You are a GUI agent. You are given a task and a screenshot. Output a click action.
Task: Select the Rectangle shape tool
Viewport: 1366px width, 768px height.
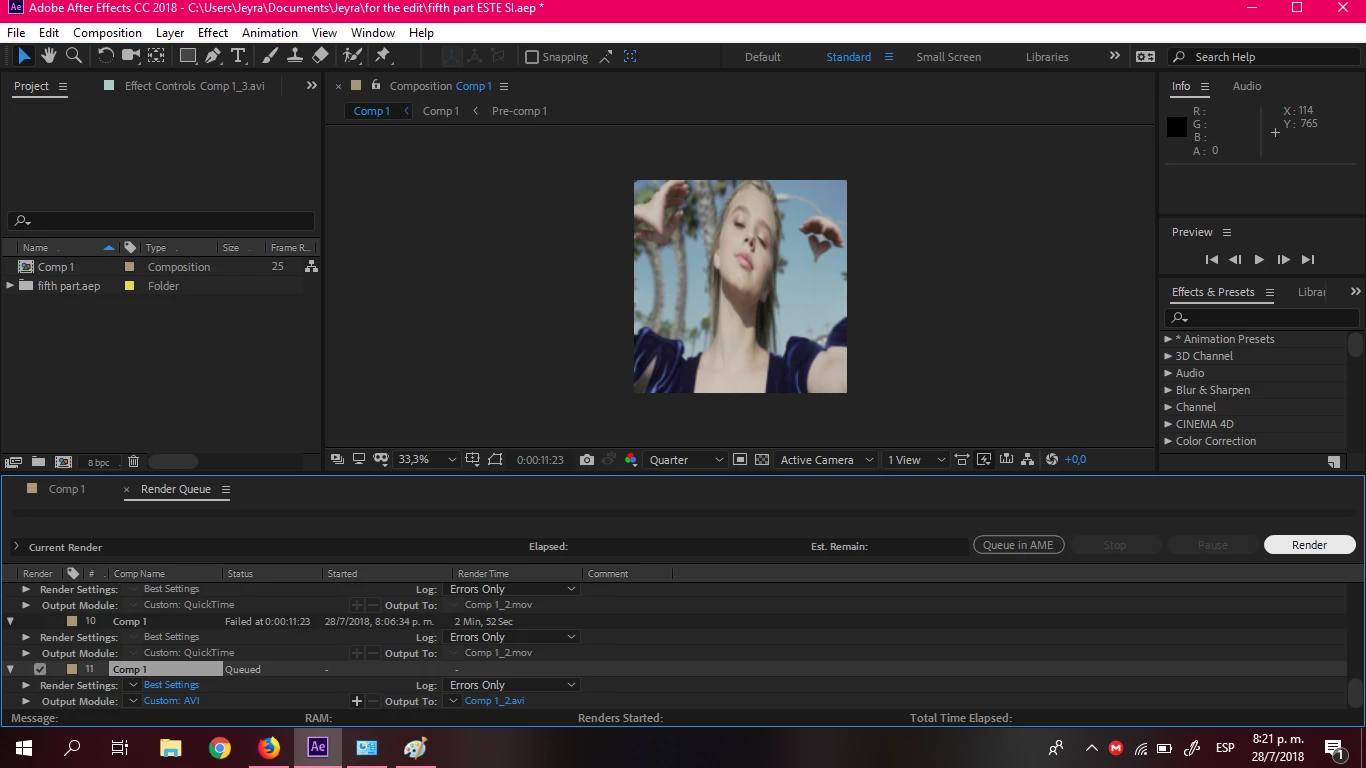point(188,56)
